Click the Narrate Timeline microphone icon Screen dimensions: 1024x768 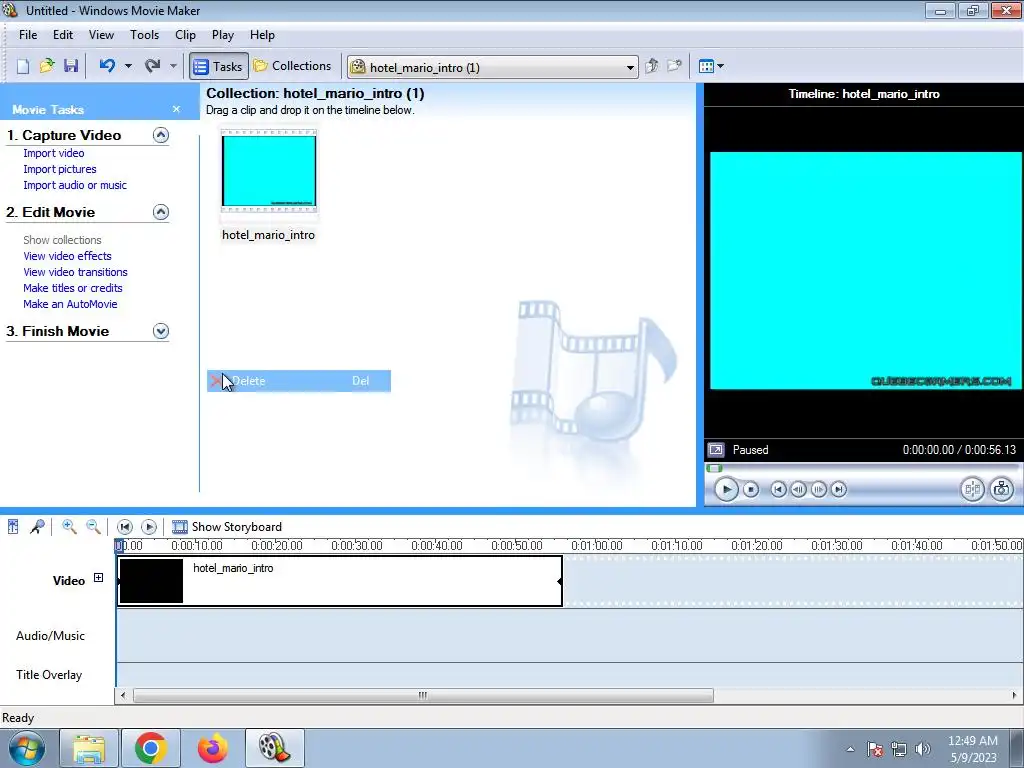37,527
